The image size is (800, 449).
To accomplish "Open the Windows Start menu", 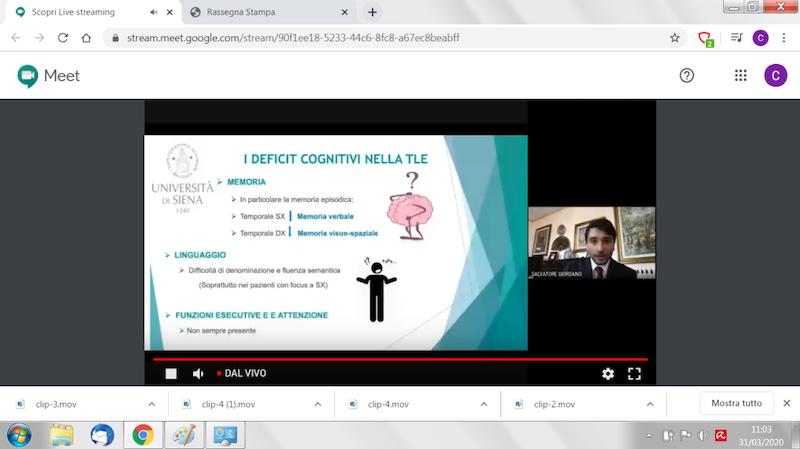I will tap(19, 435).
